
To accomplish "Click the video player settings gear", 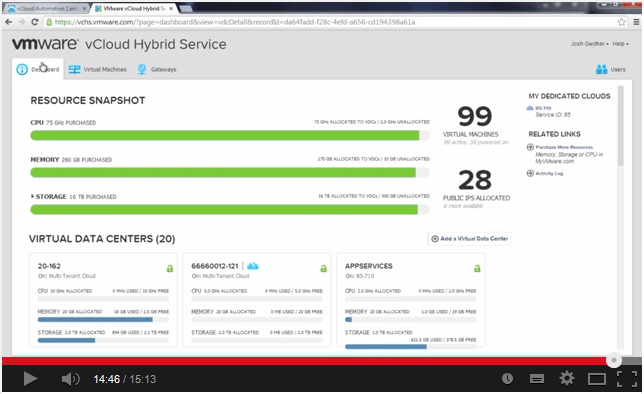I will 567,378.
